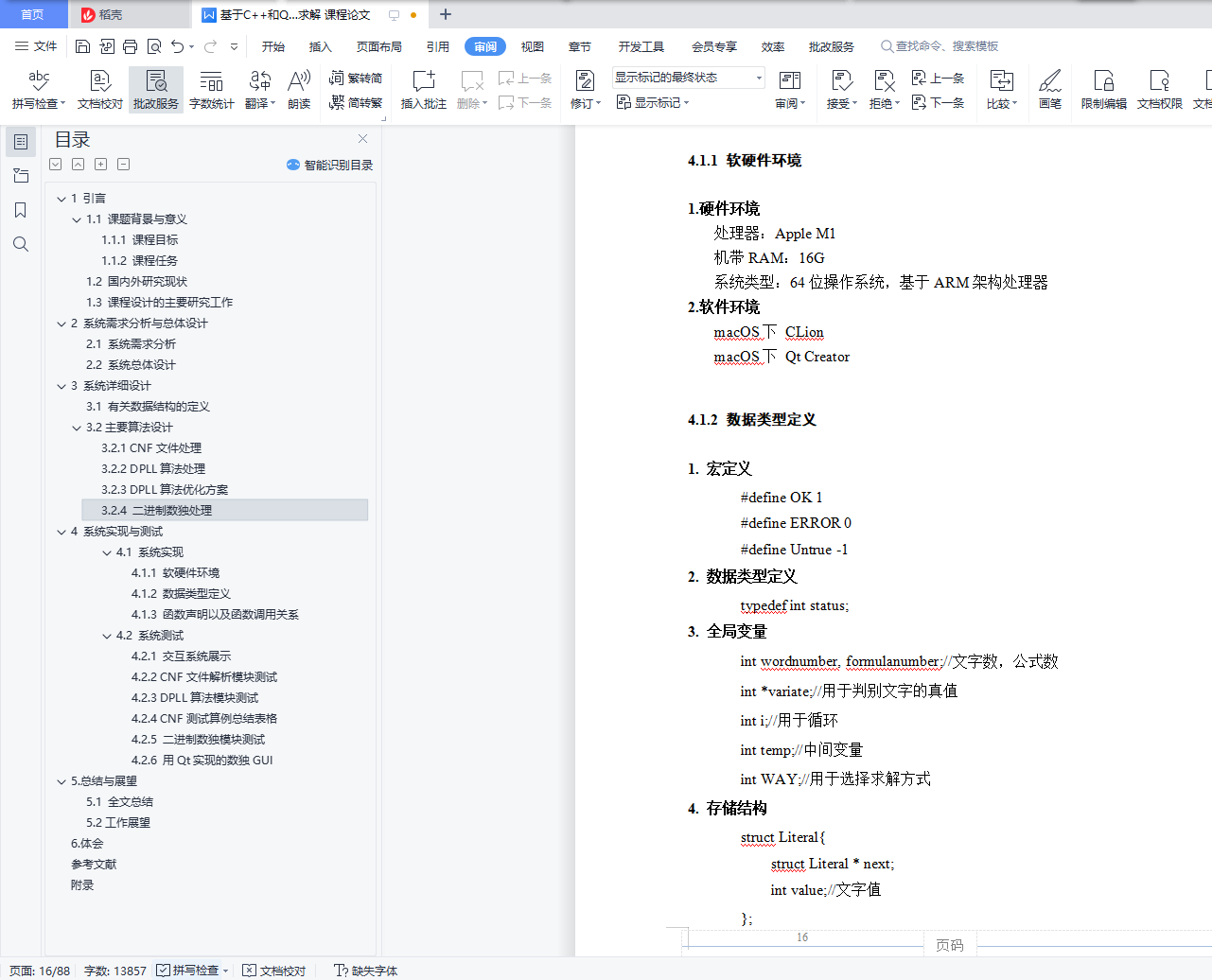This screenshot has height=980, width=1212.
Task: Close the 目录 panel with the X
Action: pos(362,139)
